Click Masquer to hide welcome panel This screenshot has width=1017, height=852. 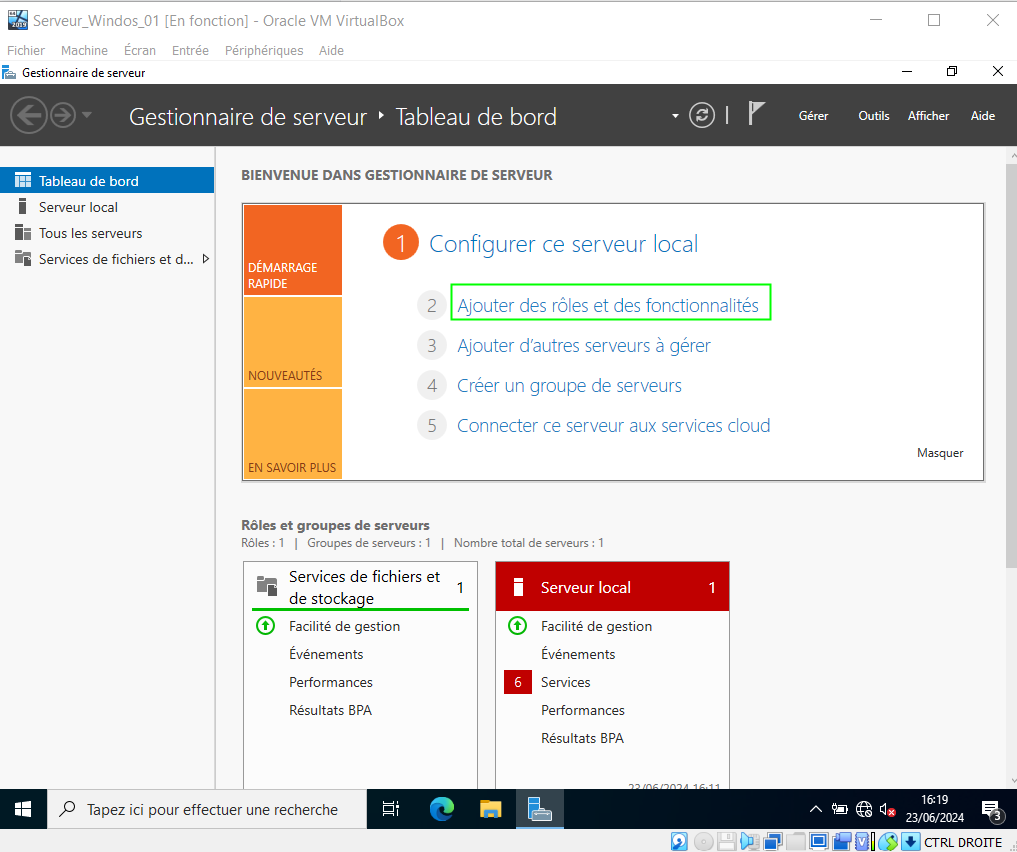pos(940,453)
